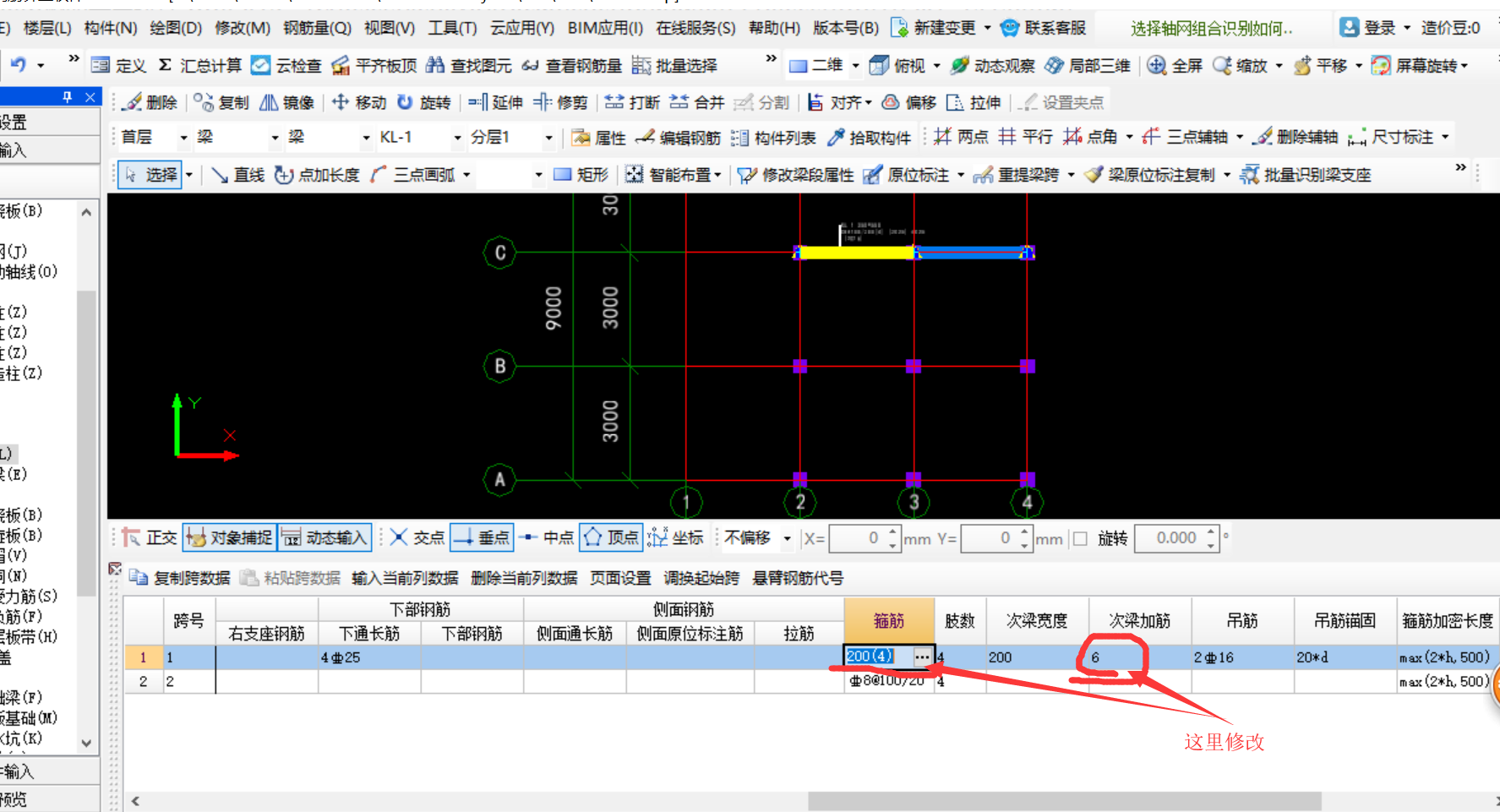
Task: Click 调换起始跨 swap start span
Action: pos(701,578)
